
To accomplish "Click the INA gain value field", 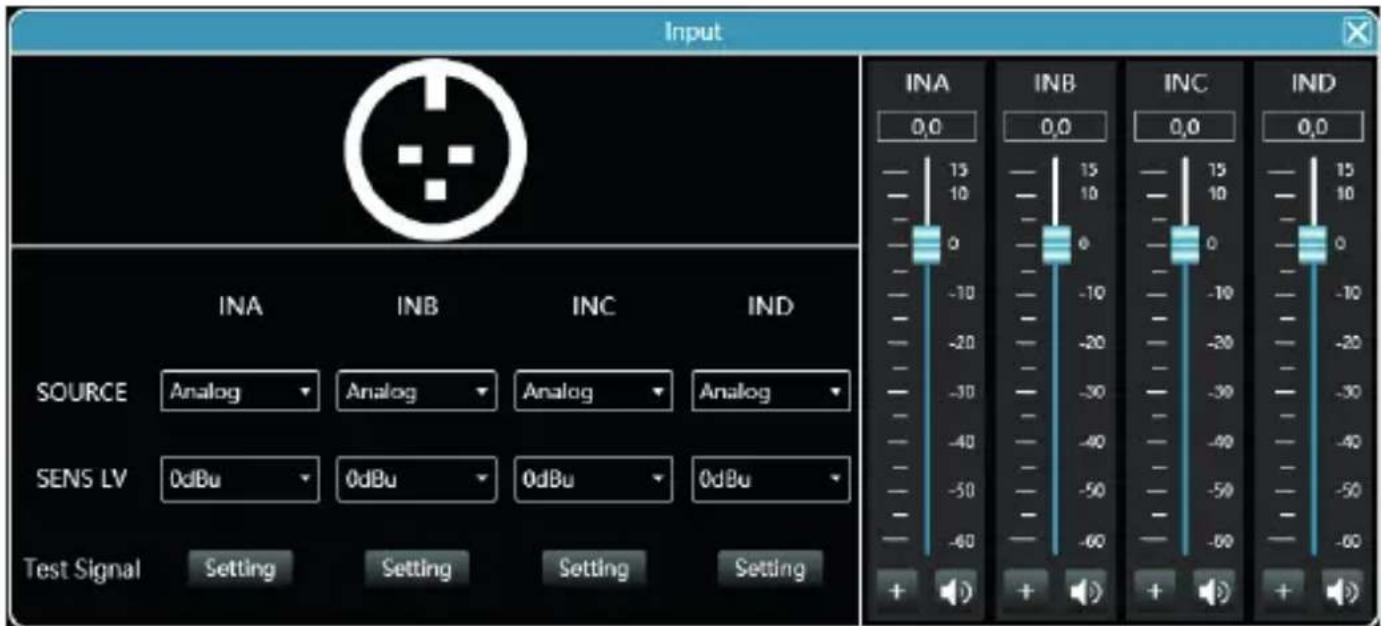I will coord(927,128).
